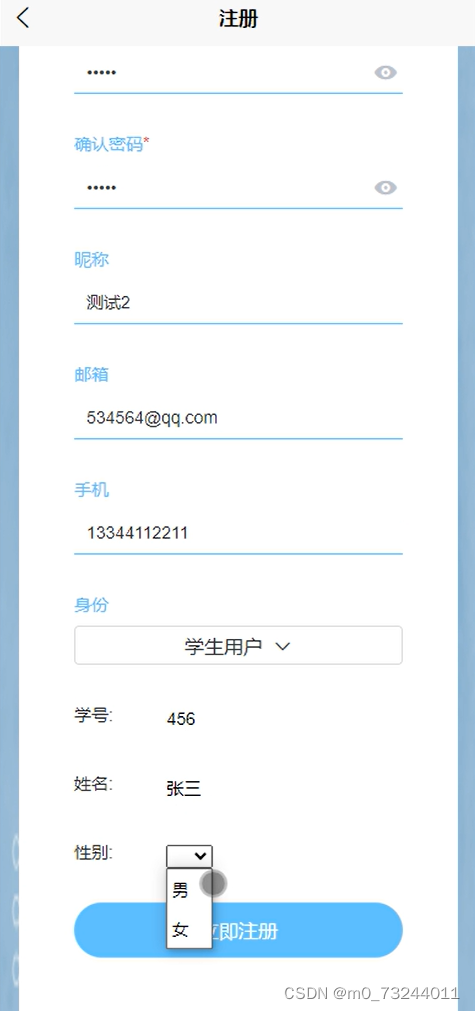This screenshot has width=475, height=1011.
Task: Select the 确认密码 password input
Action: (x=222, y=188)
